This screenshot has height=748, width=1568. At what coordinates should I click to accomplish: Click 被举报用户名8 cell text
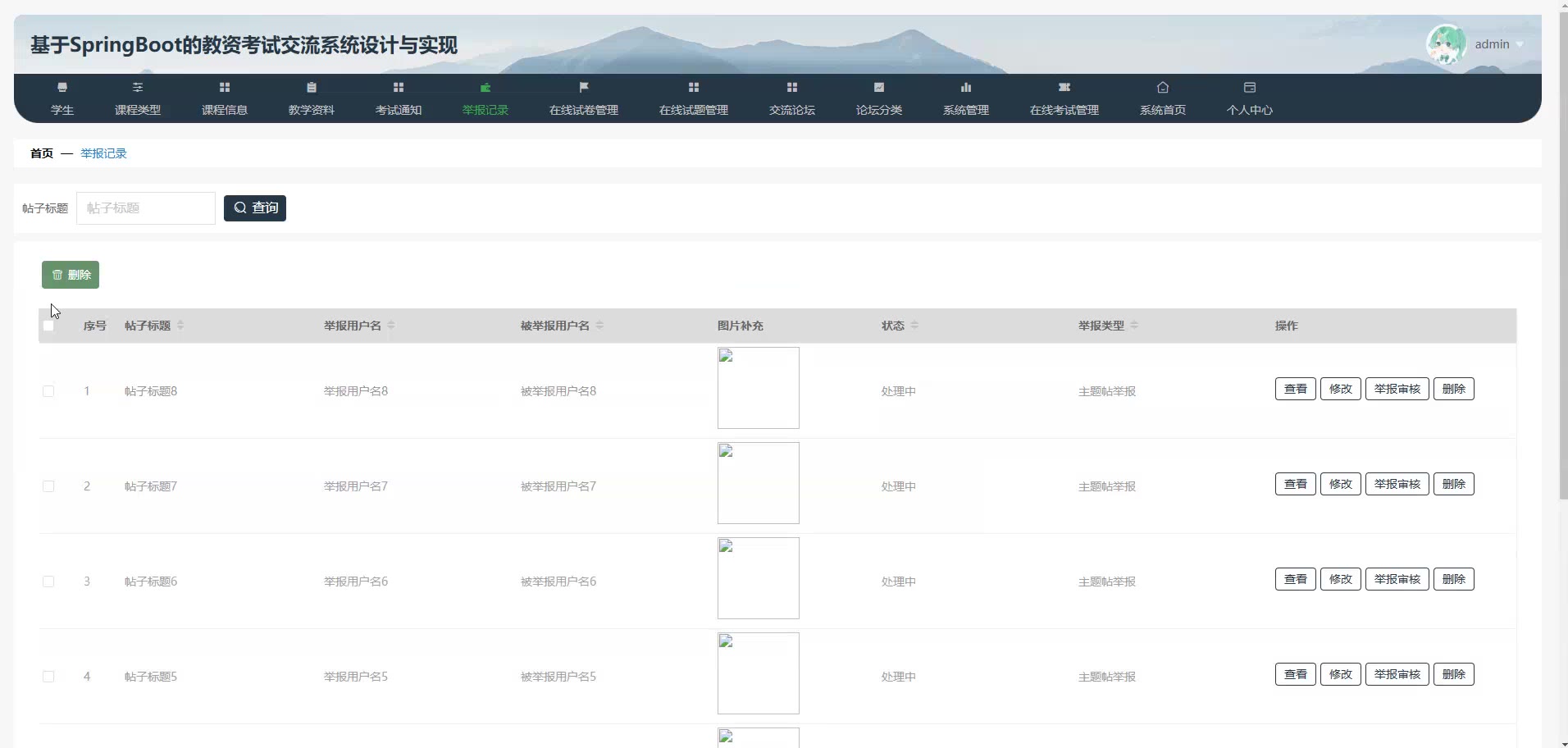(x=558, y=391)
